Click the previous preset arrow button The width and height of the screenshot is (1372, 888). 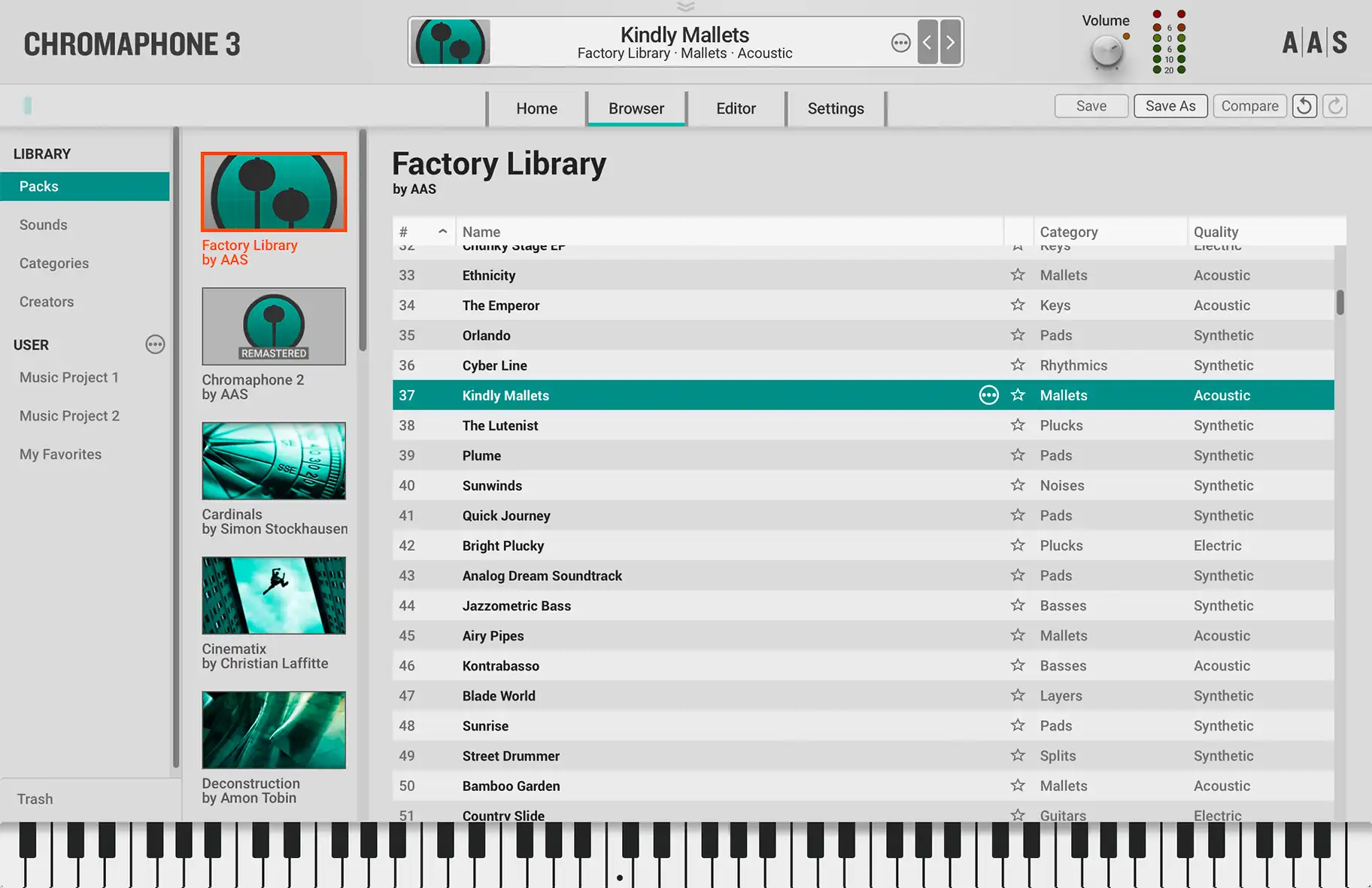tap(927, 42)
